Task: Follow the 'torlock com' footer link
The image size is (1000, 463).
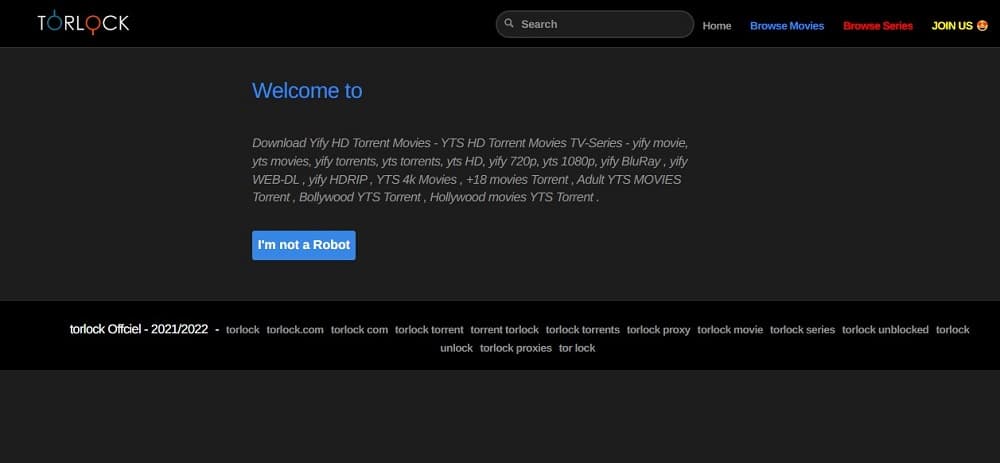Action: (x=359, y=330)
